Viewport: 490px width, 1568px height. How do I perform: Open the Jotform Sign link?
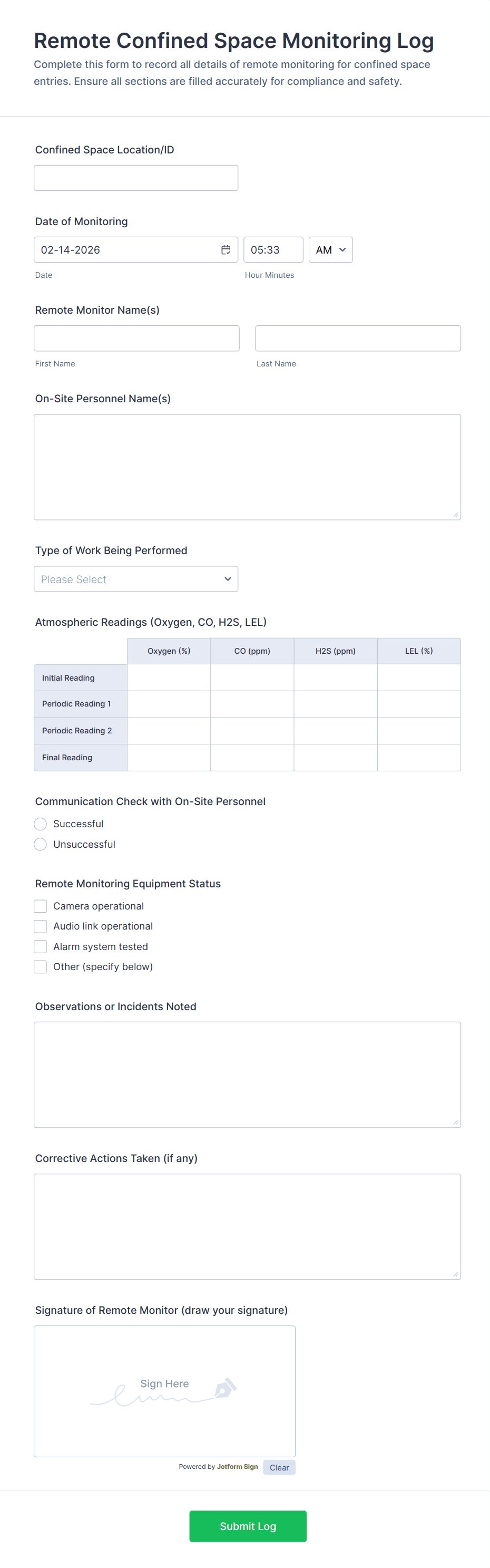[237, 1466]
